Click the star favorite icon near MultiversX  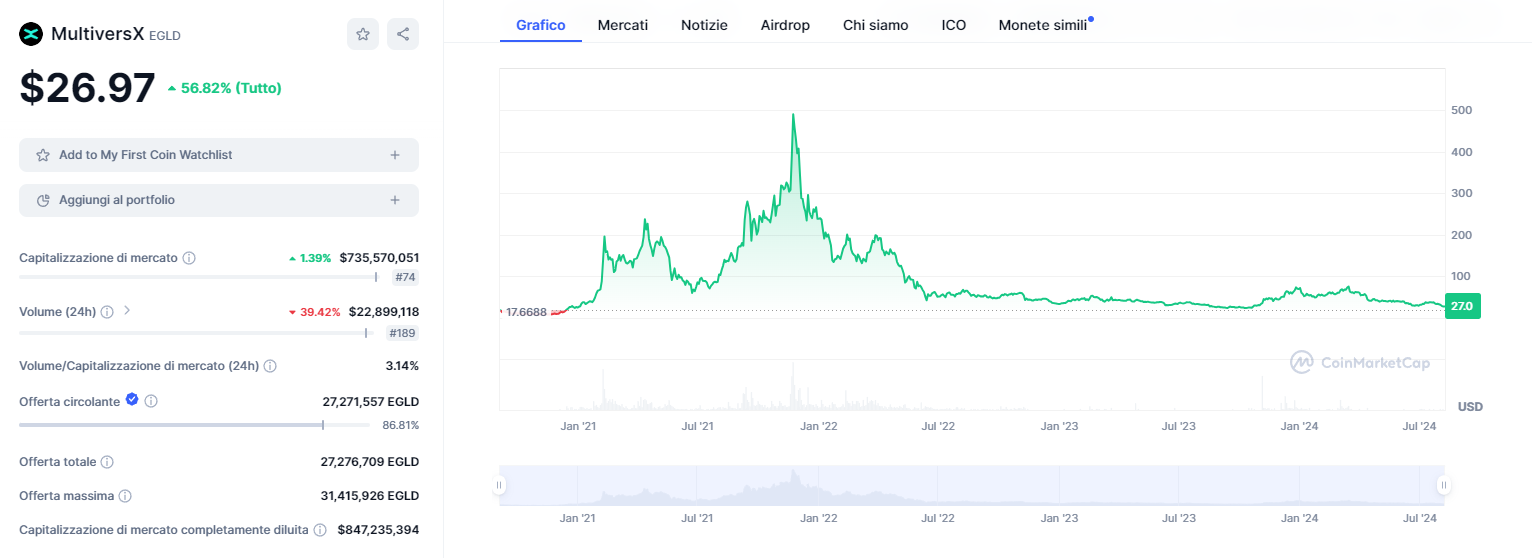[x=363, y=34]
